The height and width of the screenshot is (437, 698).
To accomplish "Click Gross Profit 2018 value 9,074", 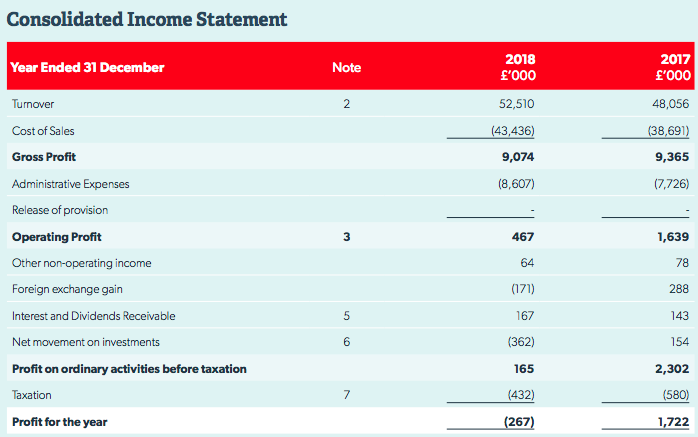I will tap(518, 157).
